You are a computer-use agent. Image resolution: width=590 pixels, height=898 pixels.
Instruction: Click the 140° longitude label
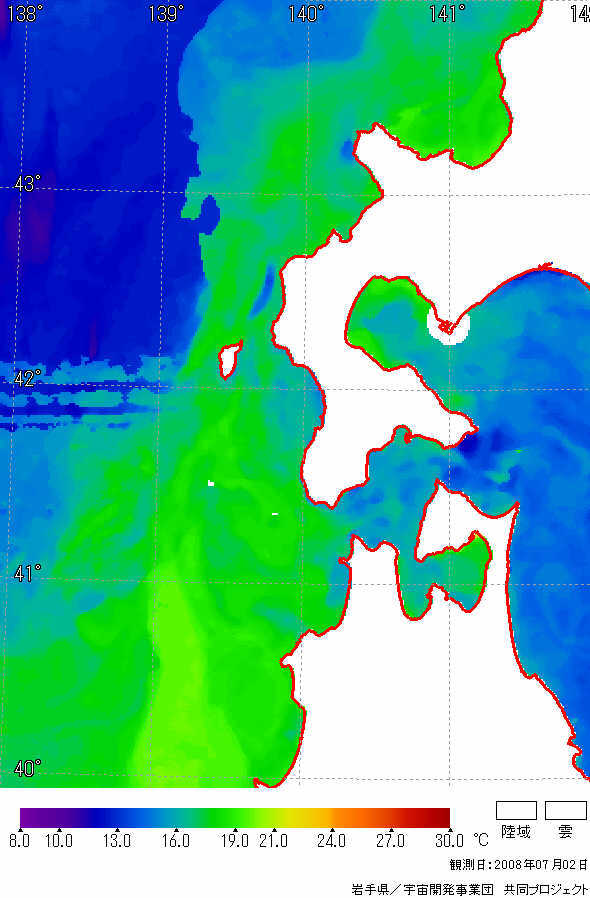[306, 13]
